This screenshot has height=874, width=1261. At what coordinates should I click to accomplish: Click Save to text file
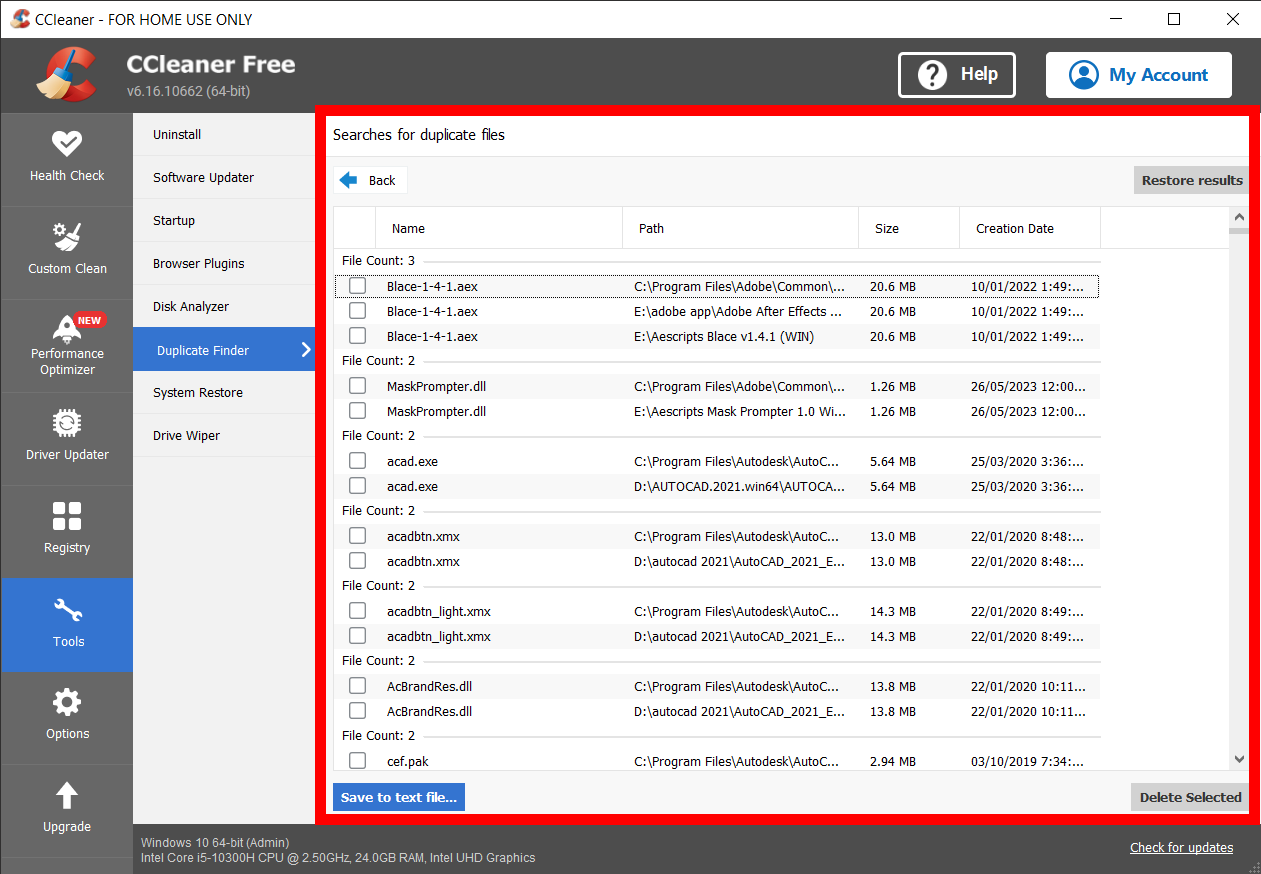[398, 796]
